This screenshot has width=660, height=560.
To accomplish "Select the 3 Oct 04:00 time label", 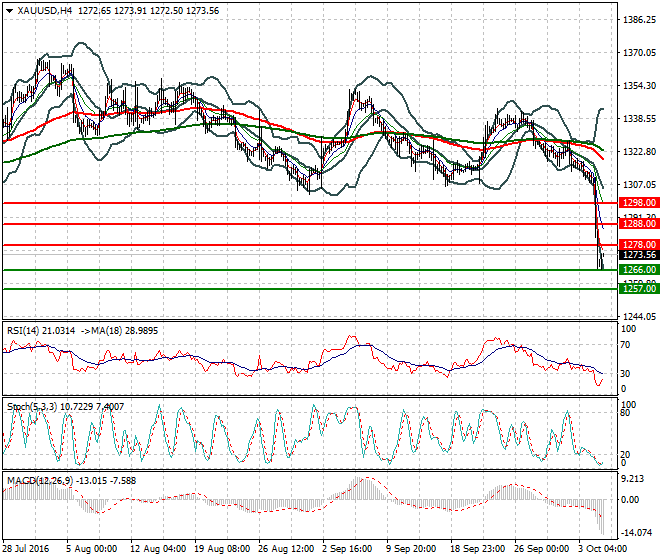I will point(603,549).
